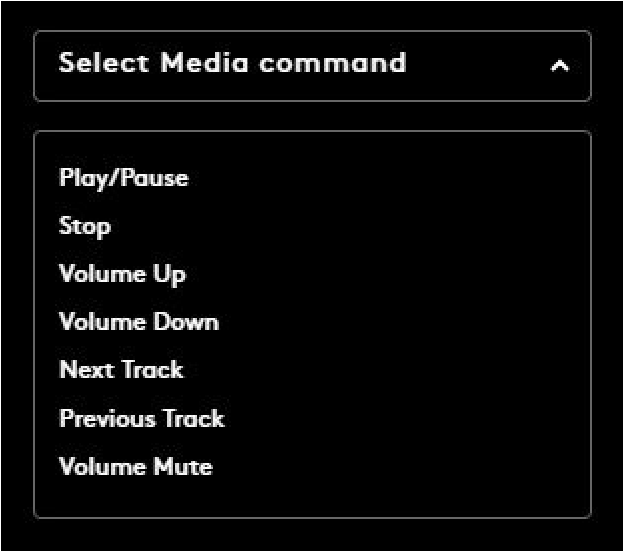Click the 'Select Media command' label text
Viewport: 623px width, 551px height.
tap(232, 63)
